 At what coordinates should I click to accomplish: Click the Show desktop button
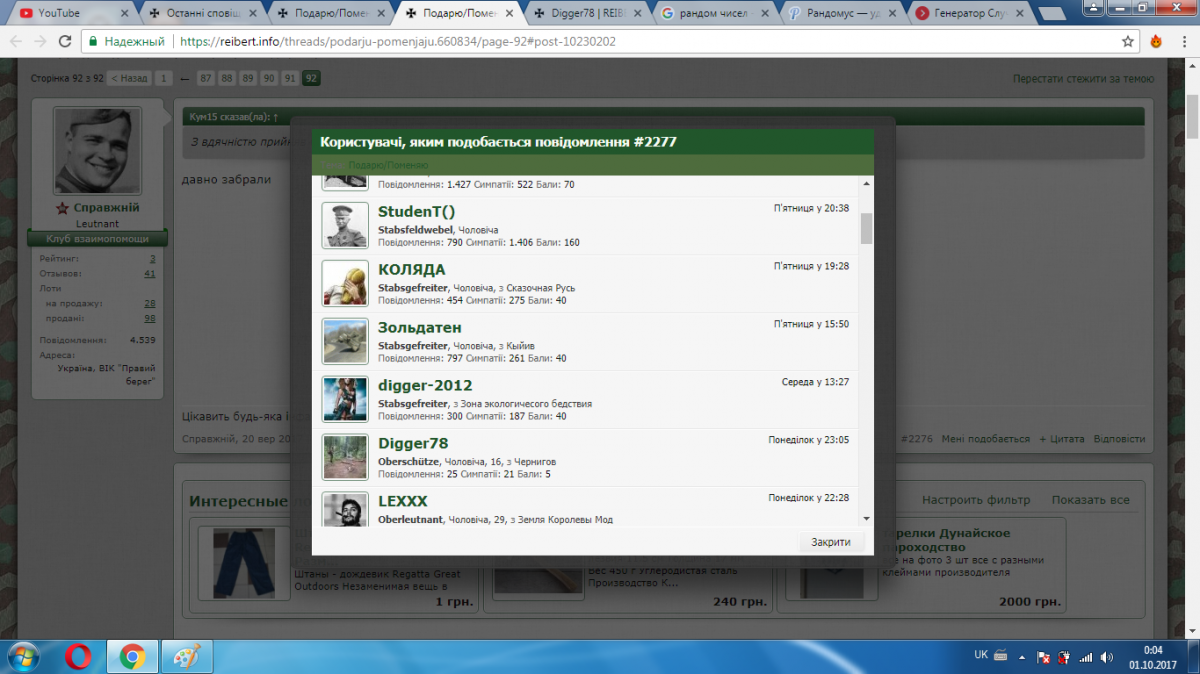(x=1194, y=657)
